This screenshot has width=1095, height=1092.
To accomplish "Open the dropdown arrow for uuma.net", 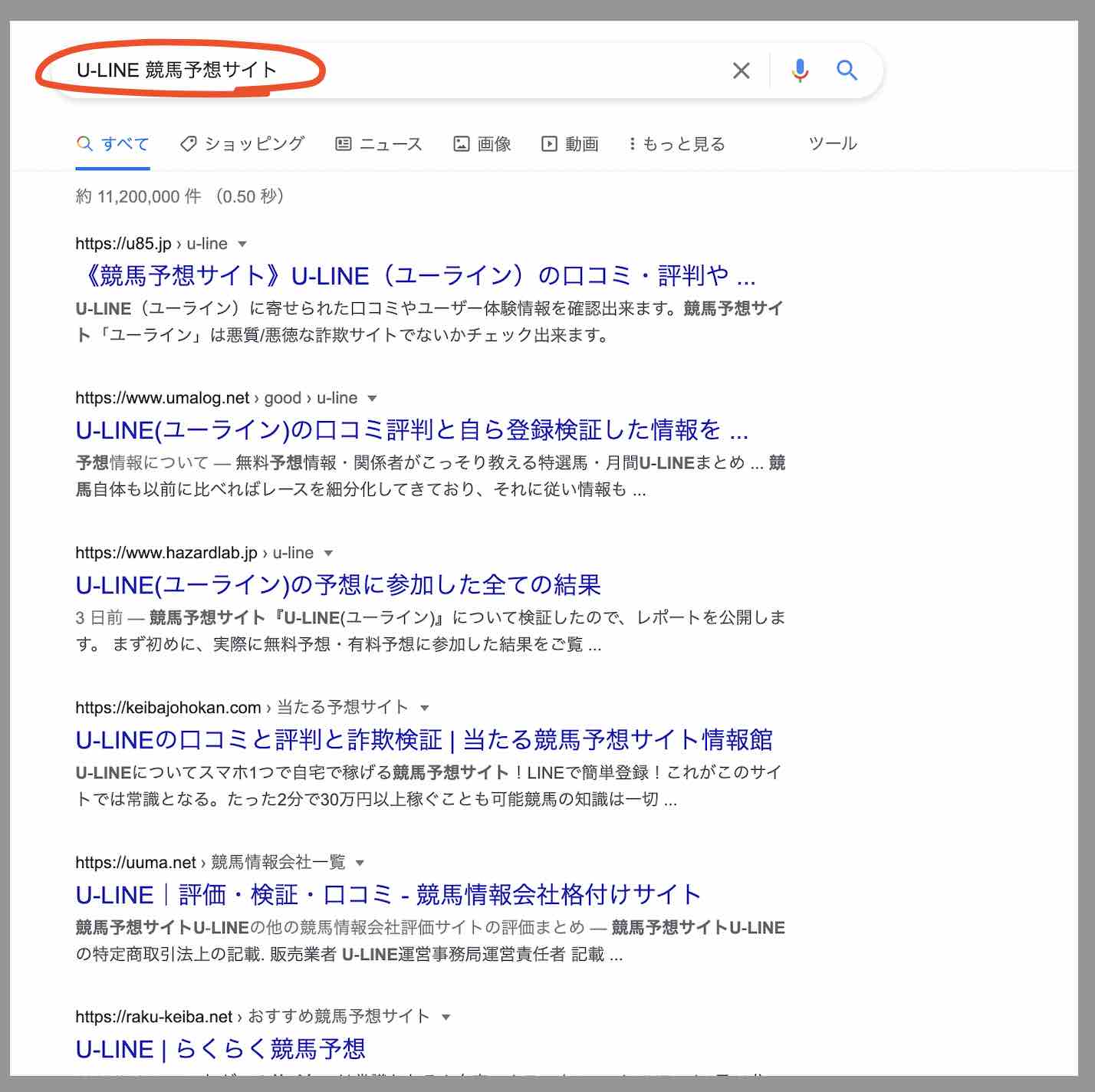I will click(360, 863).
